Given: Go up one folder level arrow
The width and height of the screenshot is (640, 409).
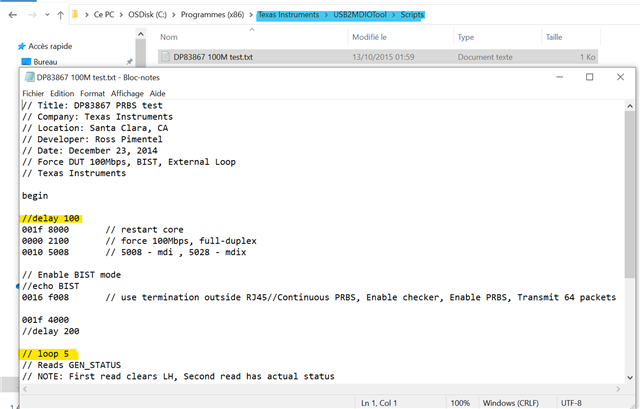Looking at the screenshot, I should (x=60, y=15).
